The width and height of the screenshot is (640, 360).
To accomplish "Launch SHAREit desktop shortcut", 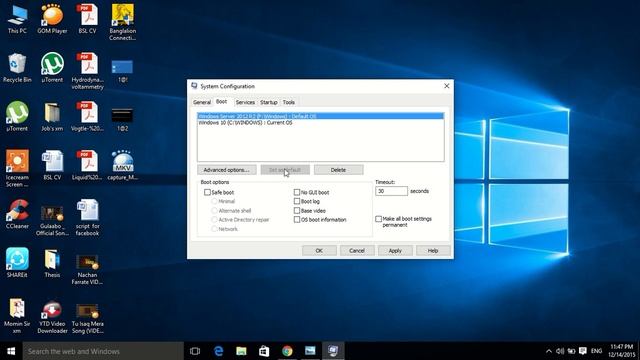I will coord(17,262).
